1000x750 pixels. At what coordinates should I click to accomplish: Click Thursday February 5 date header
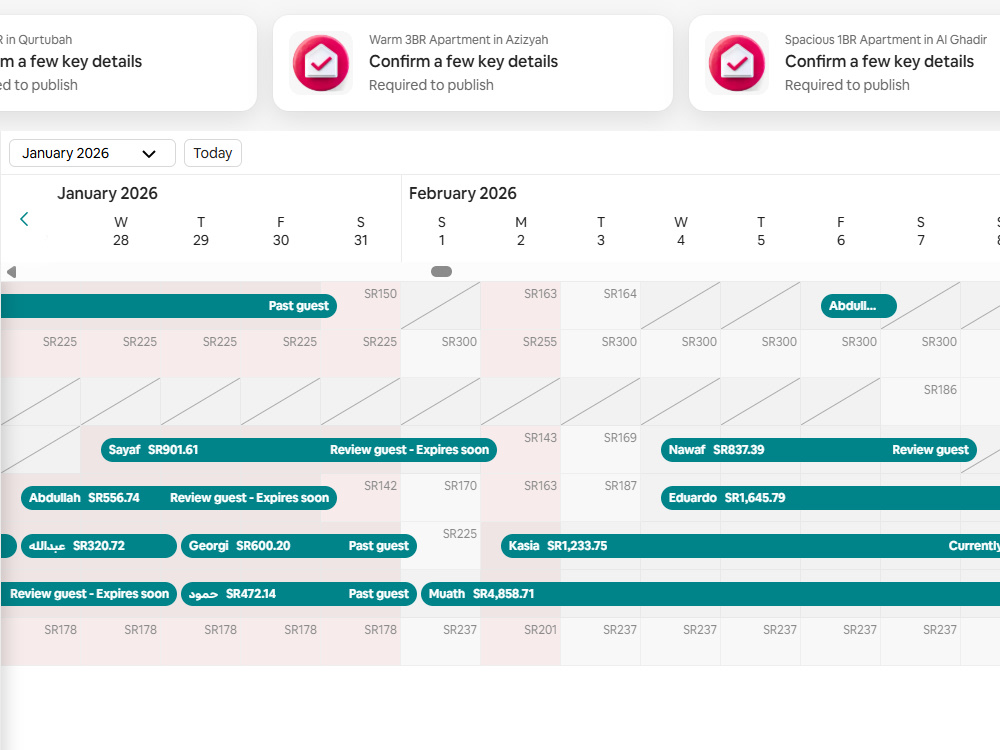[761, 231]
